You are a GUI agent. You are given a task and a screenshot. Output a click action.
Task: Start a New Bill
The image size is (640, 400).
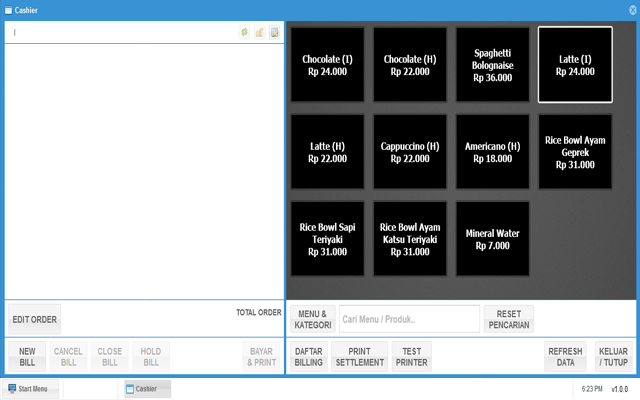tap(27, 357)
